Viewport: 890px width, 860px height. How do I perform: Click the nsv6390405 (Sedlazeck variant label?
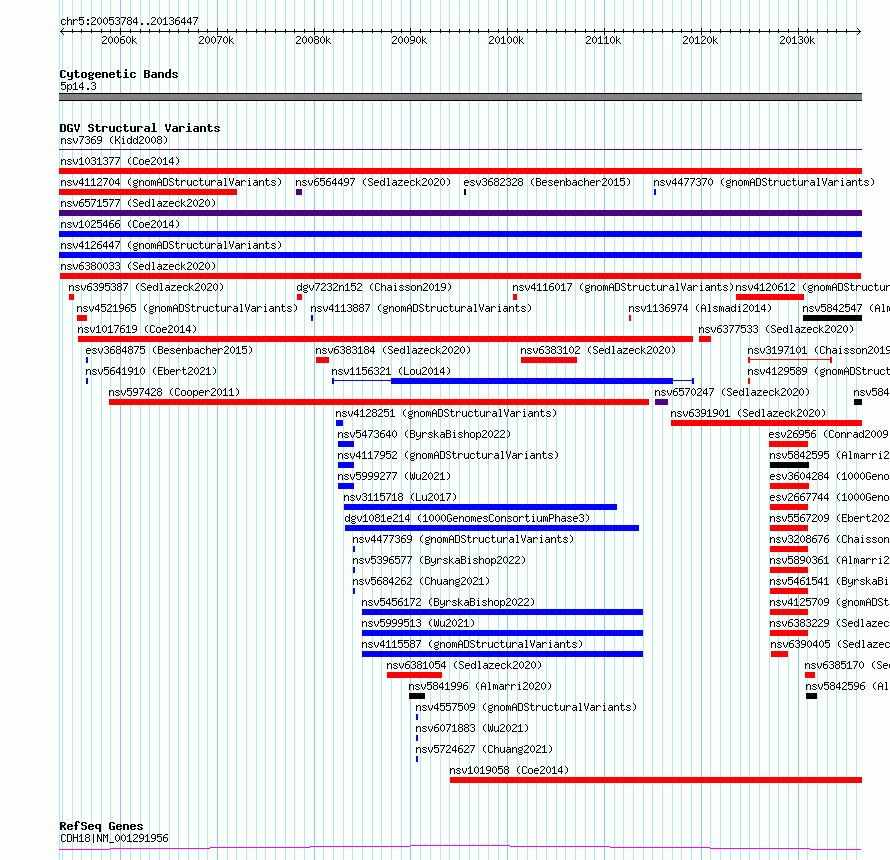tap(830, 644)
